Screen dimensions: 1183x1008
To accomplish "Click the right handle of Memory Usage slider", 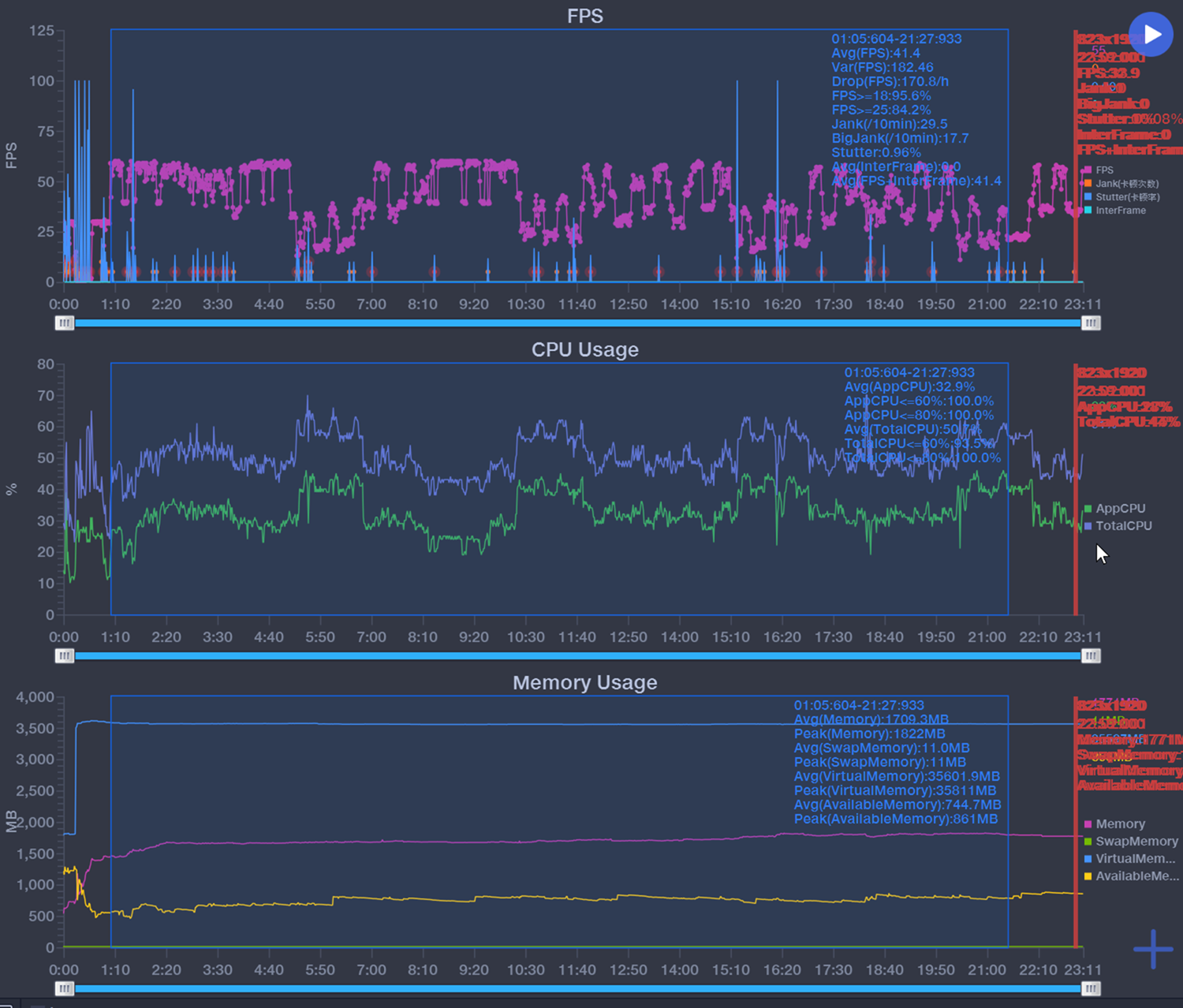I will pyautogui.click(x=1091, y=988).
